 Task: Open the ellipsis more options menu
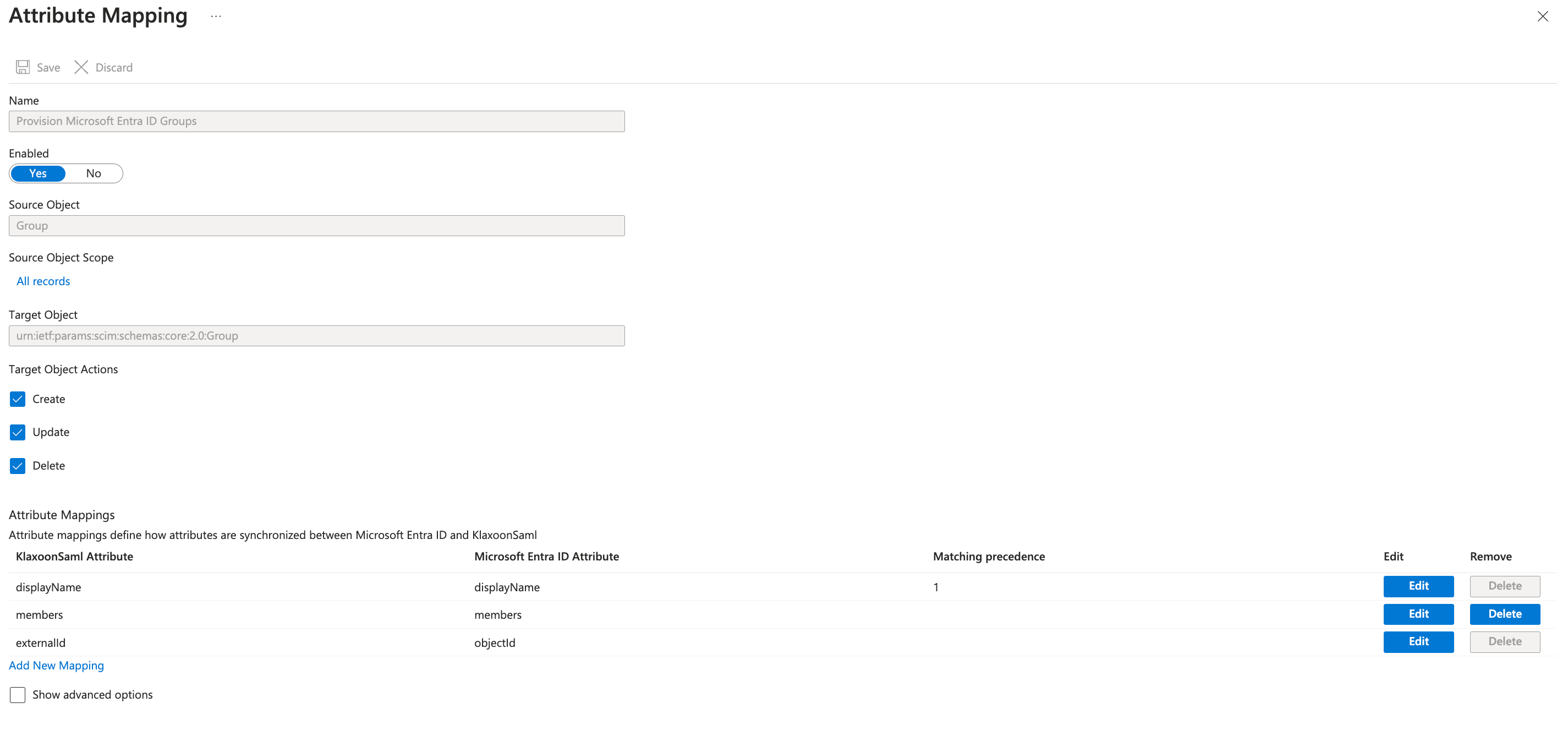(x=216, y=17)
